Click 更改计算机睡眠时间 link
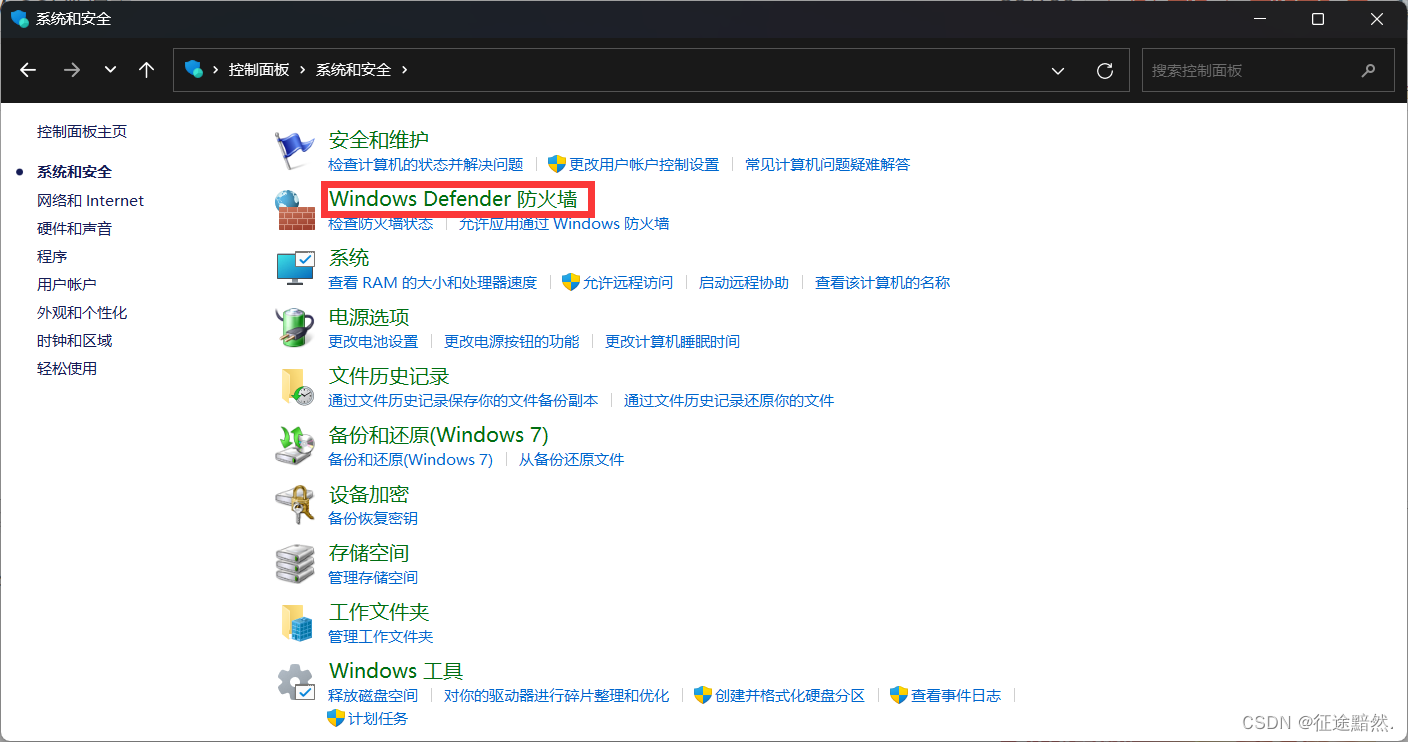This screenshot has width=1408, height=742. pos(673,342)
